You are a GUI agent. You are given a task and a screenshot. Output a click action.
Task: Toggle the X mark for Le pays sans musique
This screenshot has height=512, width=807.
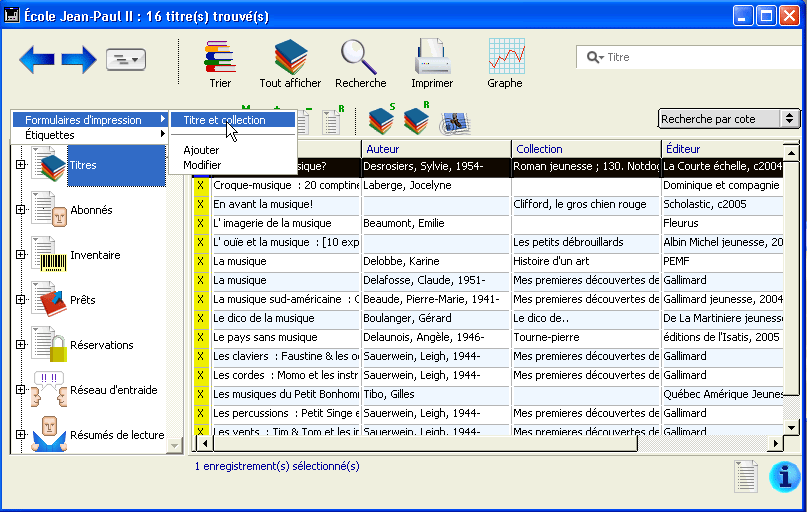tap(201, 338)
